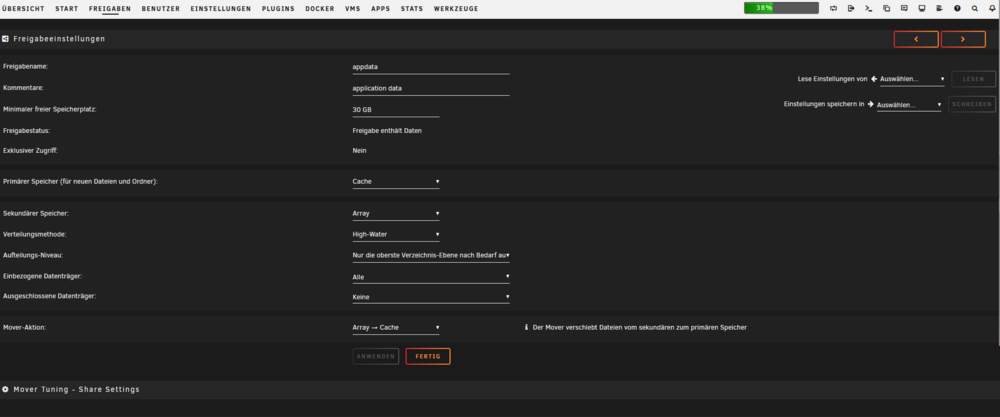The image size is (1000, 417).
Task: Click the 38% progress bar
Action: [x=781, y=8]
